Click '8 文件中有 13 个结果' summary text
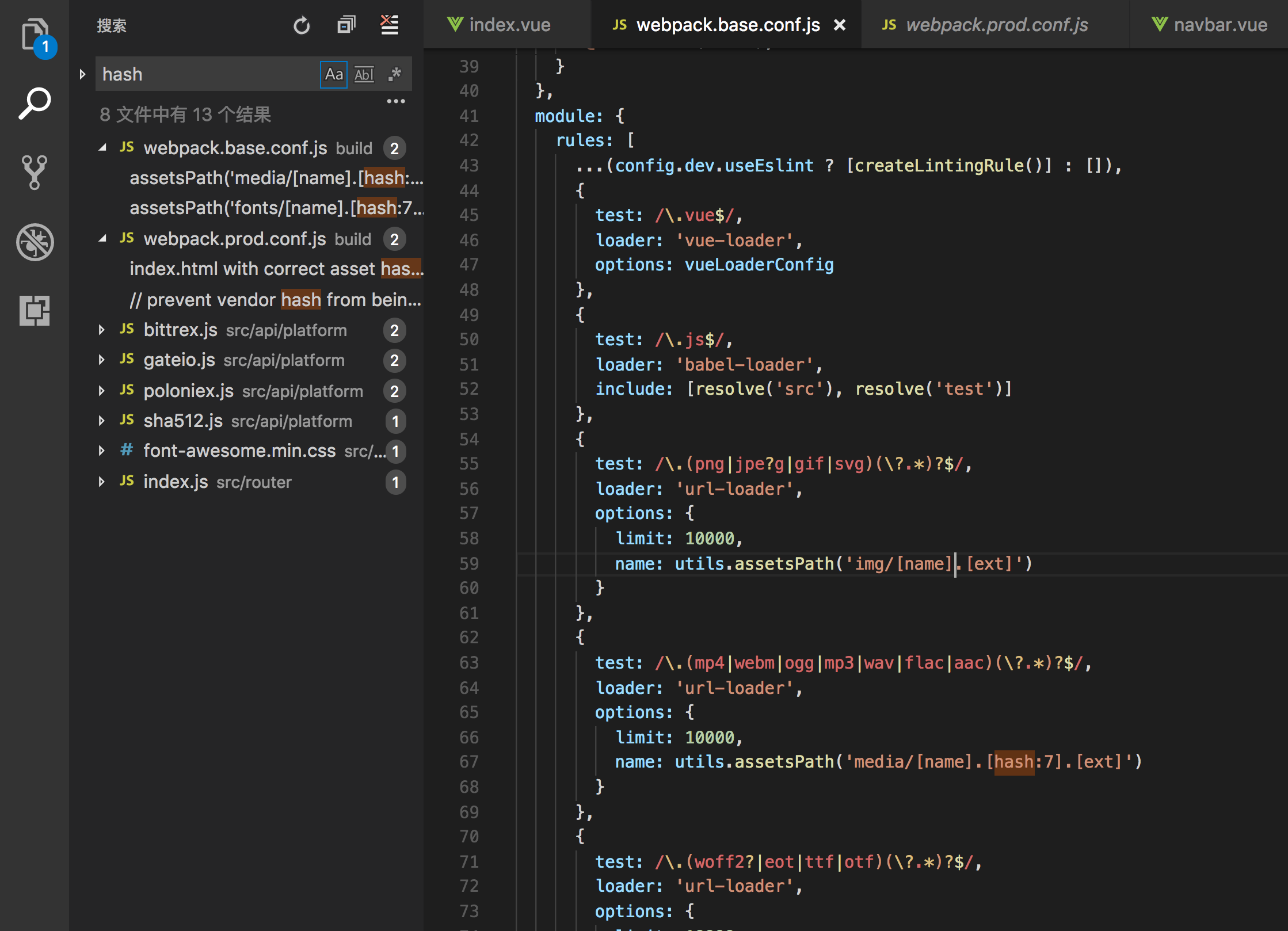 [x=185, y=115]
